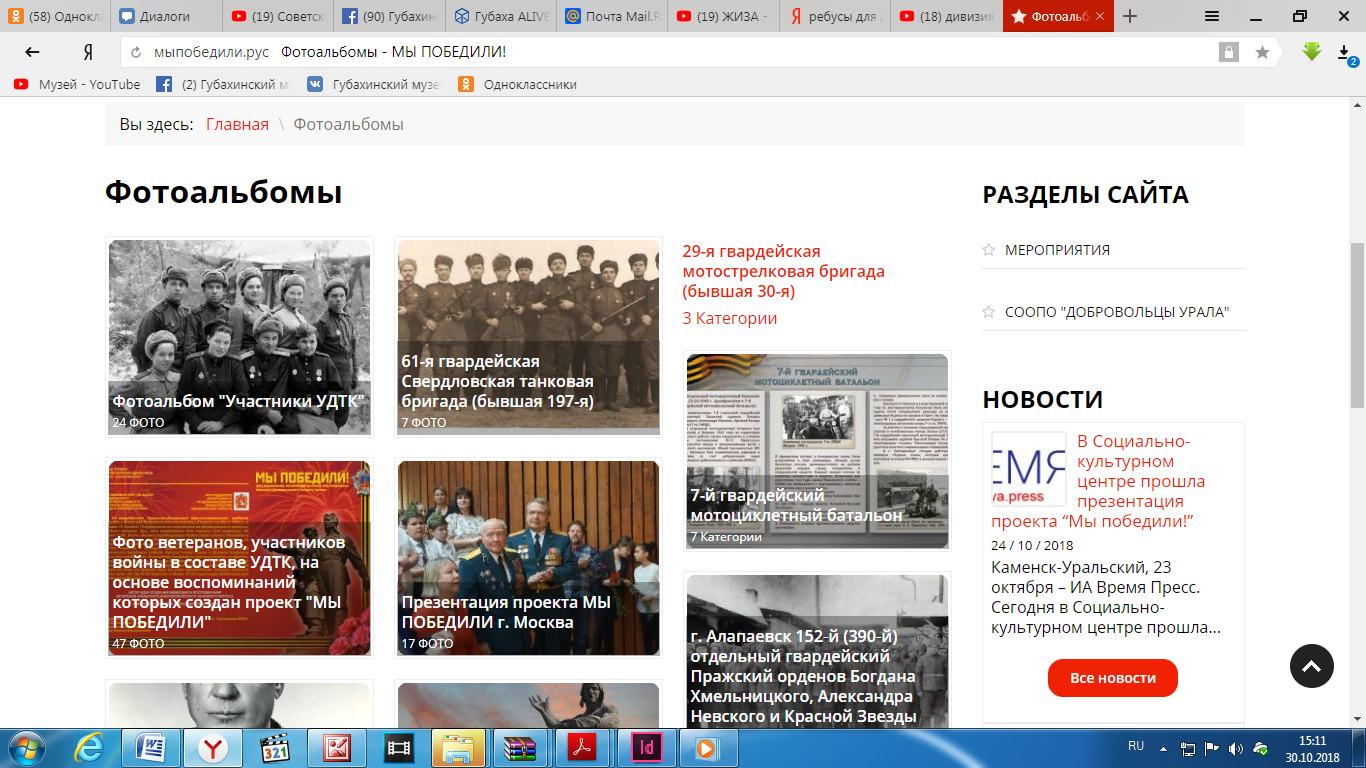Open Презентация проекта МЫ ПОБЕДИЛИ г. Москва album

point(528,558)
